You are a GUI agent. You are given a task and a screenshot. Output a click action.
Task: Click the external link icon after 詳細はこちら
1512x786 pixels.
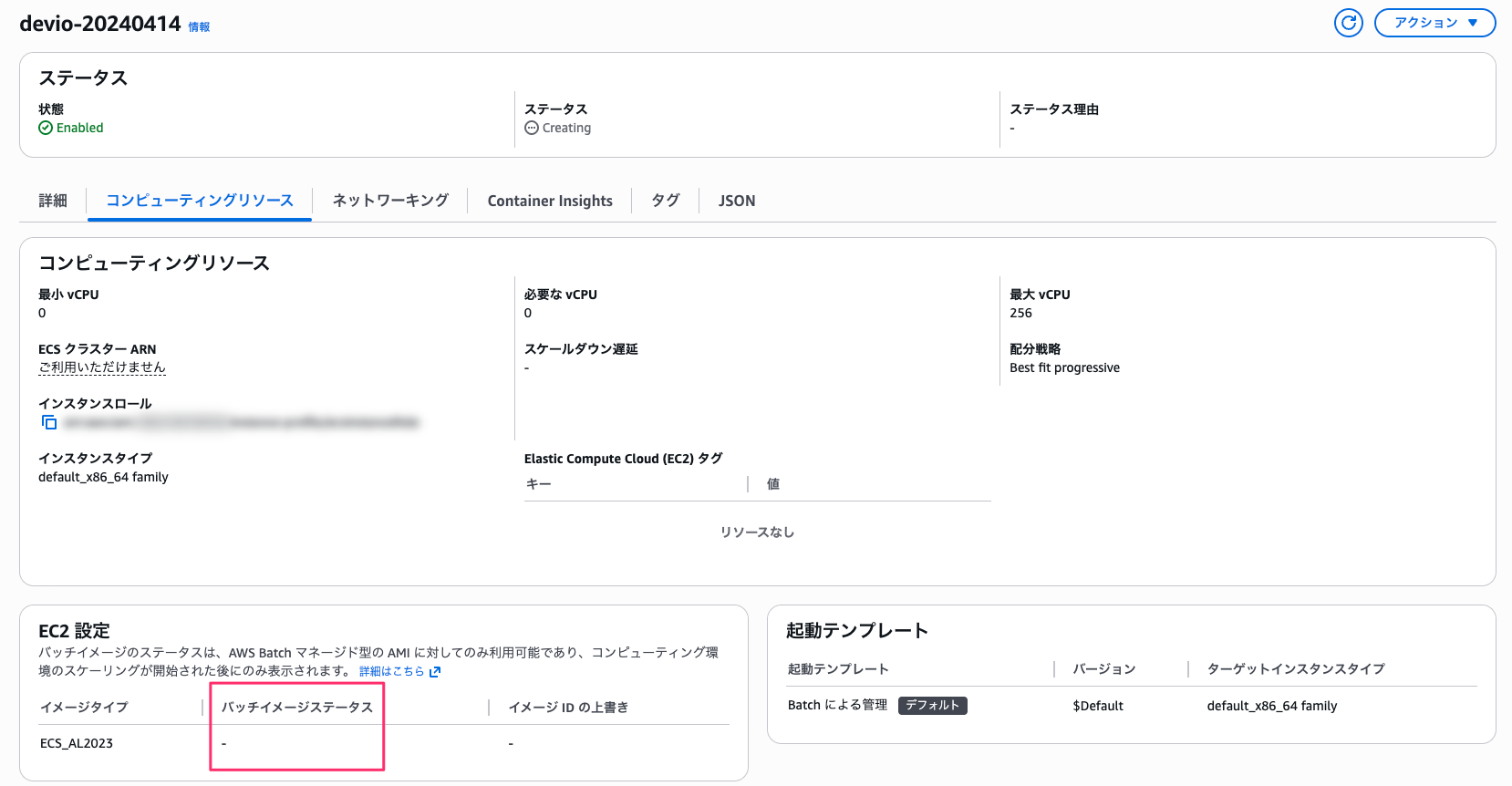435,672
